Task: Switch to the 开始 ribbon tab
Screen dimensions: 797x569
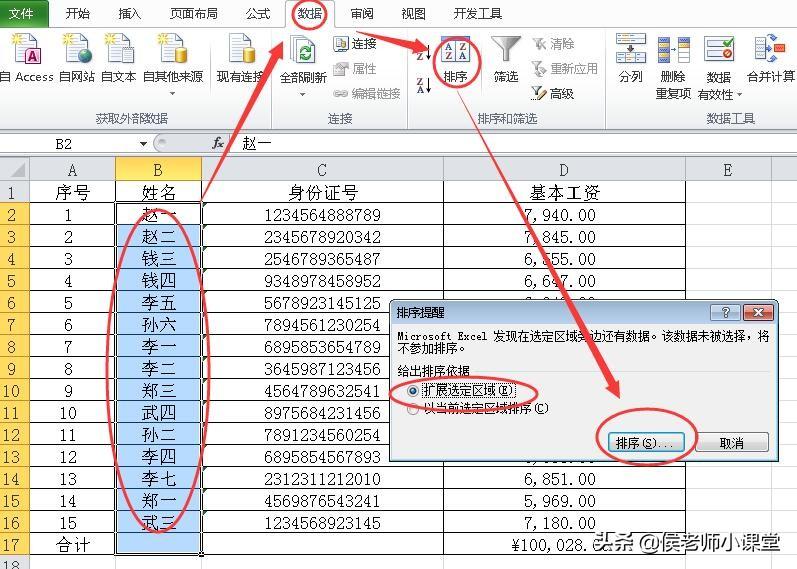Action: tap(78, 14)
